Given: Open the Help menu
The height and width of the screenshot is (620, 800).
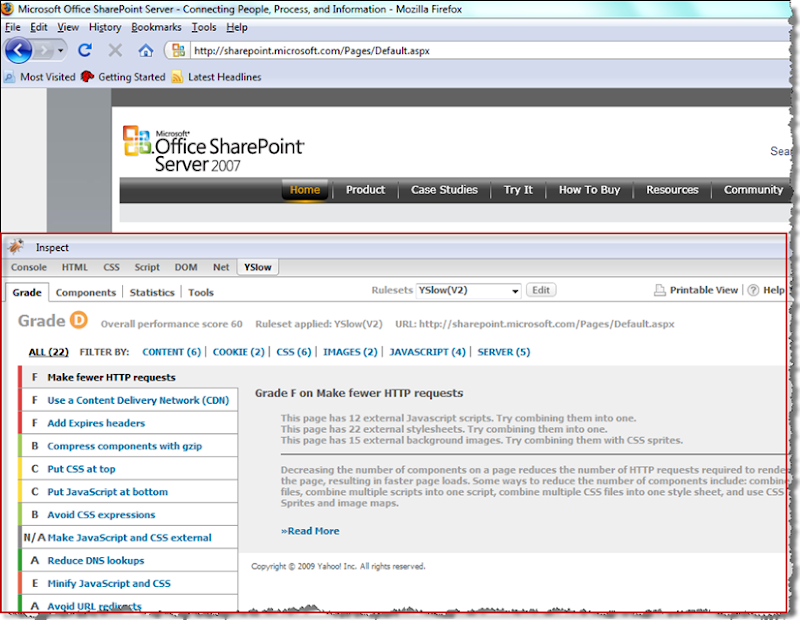Looking at the screenshot, I should pos(237,27).
